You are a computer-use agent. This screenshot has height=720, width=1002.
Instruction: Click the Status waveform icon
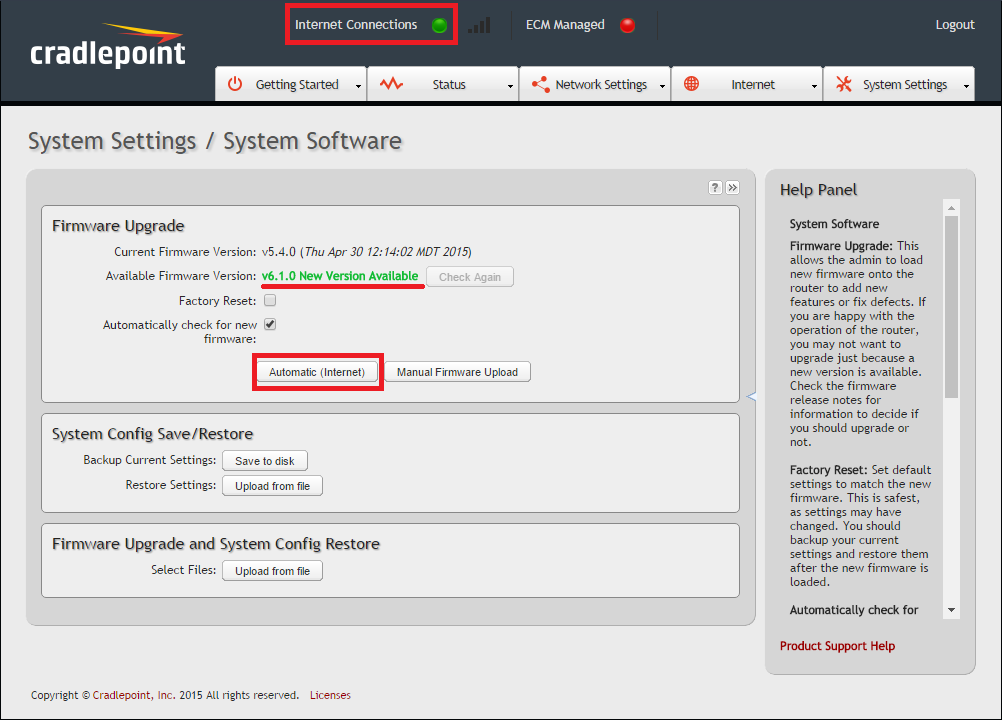[391, 84]
